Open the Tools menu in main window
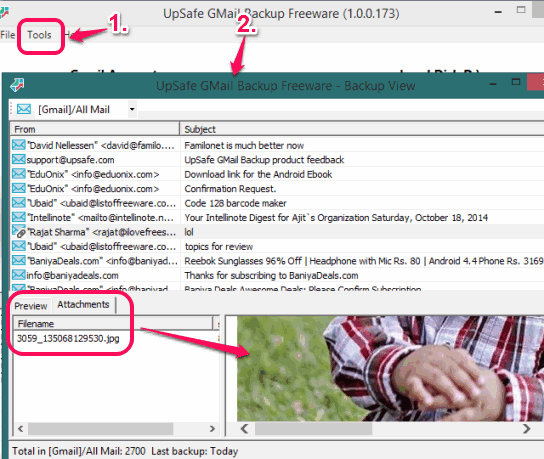Image resolution: width=544 pixels, height=459 pixels. [x=39, y=35]
